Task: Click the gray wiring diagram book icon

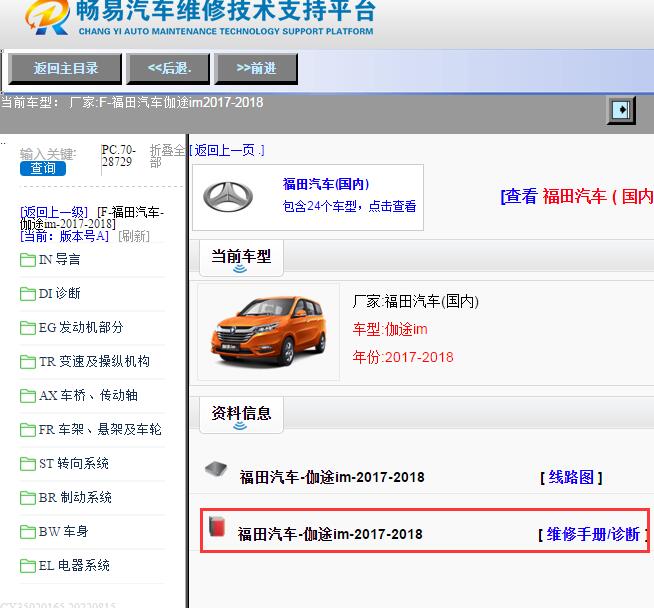Action: tap(216, 469)
